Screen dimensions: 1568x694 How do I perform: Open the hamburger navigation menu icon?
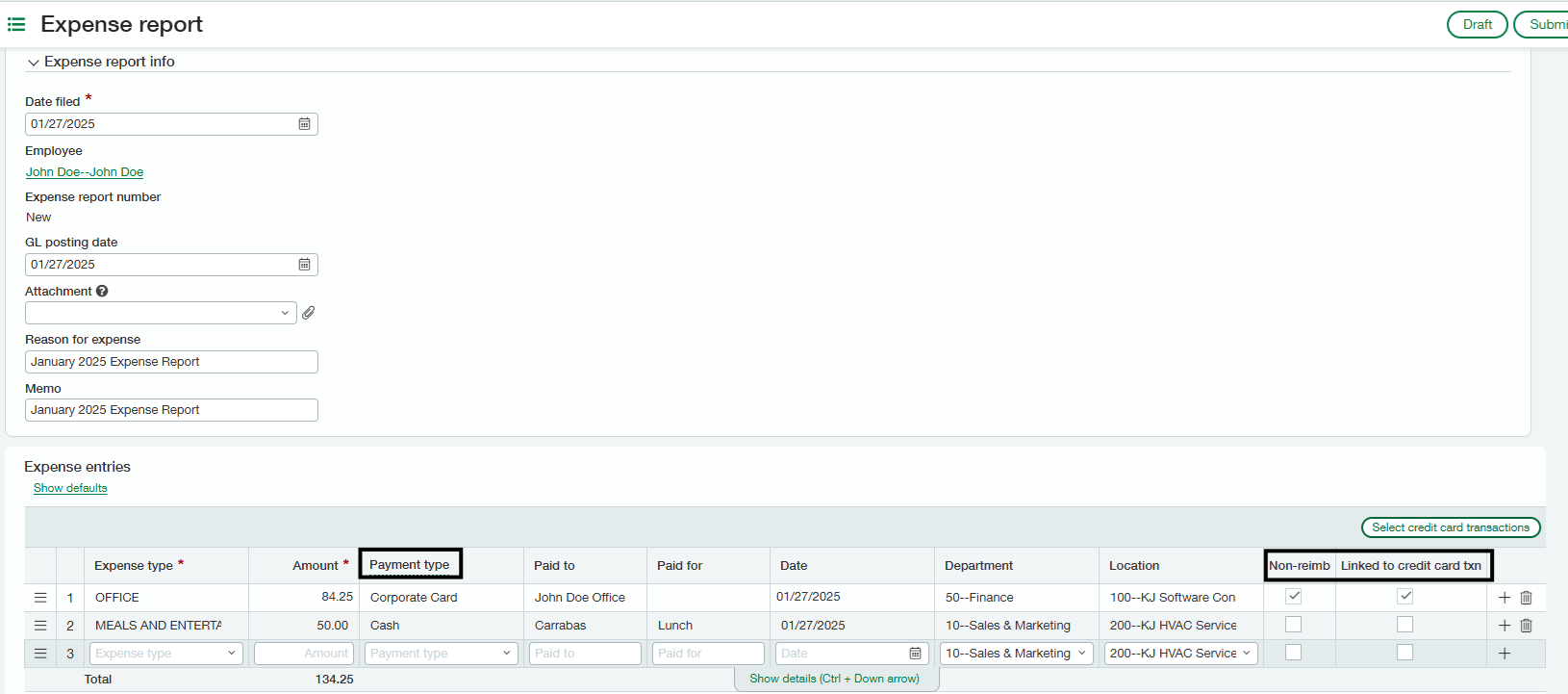coord(16,24)
